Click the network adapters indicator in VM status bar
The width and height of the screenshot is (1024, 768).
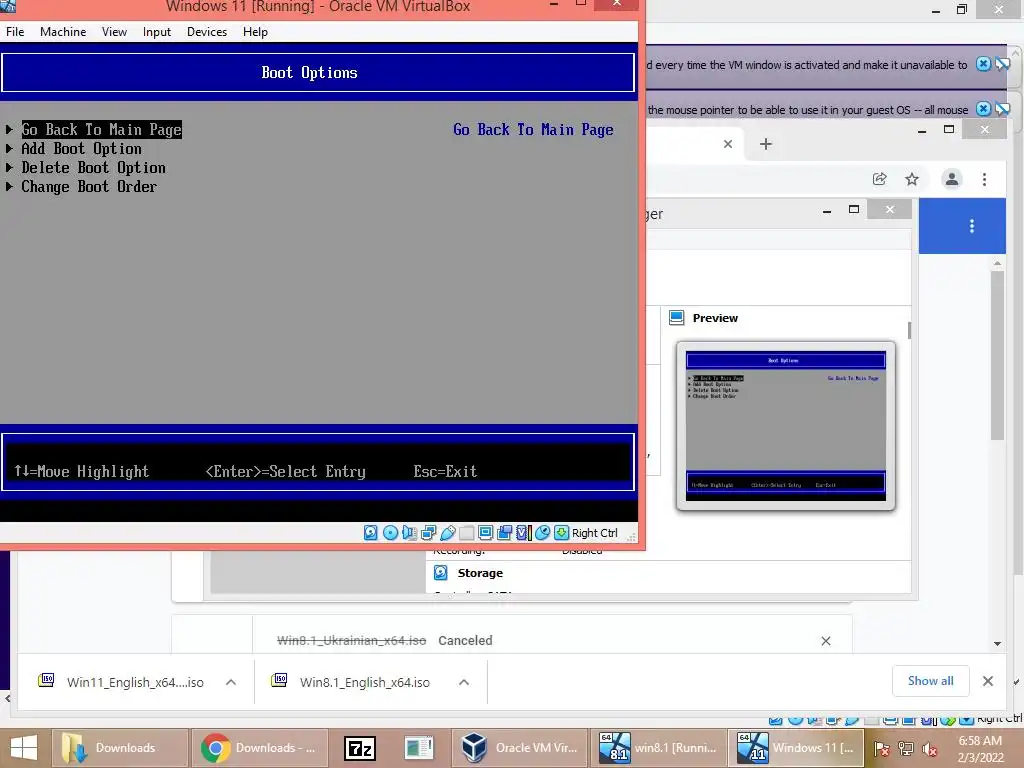428,533
